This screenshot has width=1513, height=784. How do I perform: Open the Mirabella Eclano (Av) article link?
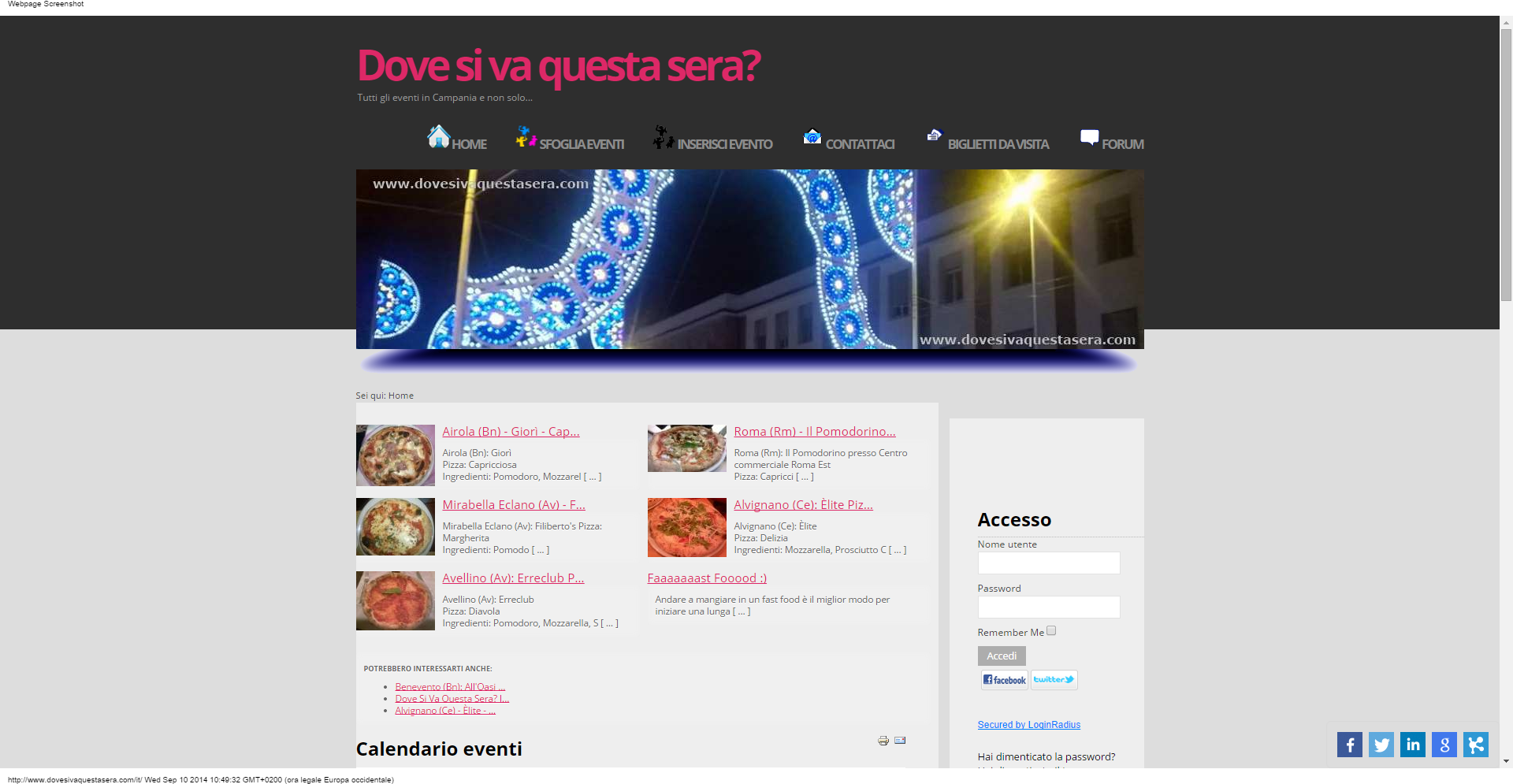click(x=514, y=505)
